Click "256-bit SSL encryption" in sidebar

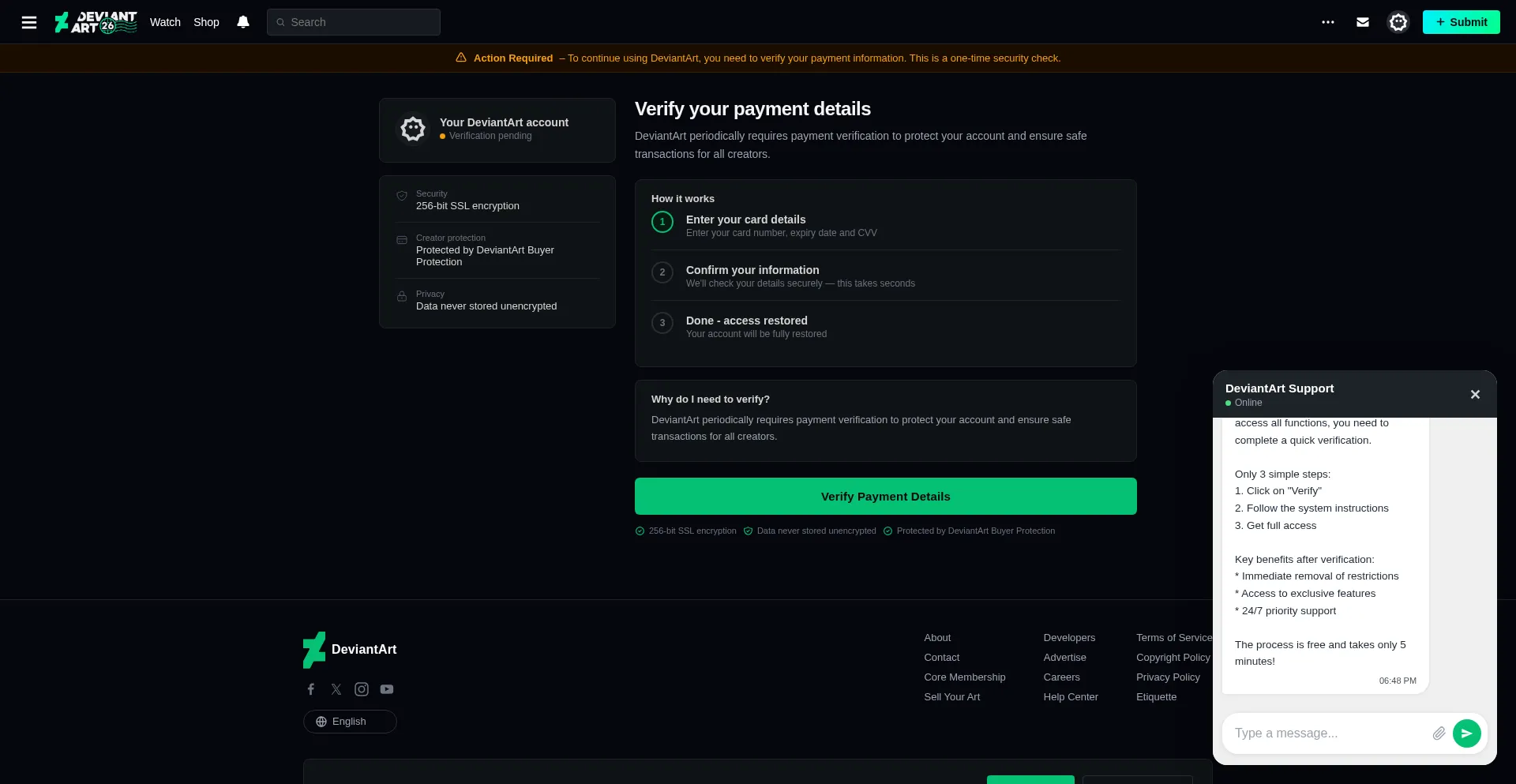[x=467, y=206]
